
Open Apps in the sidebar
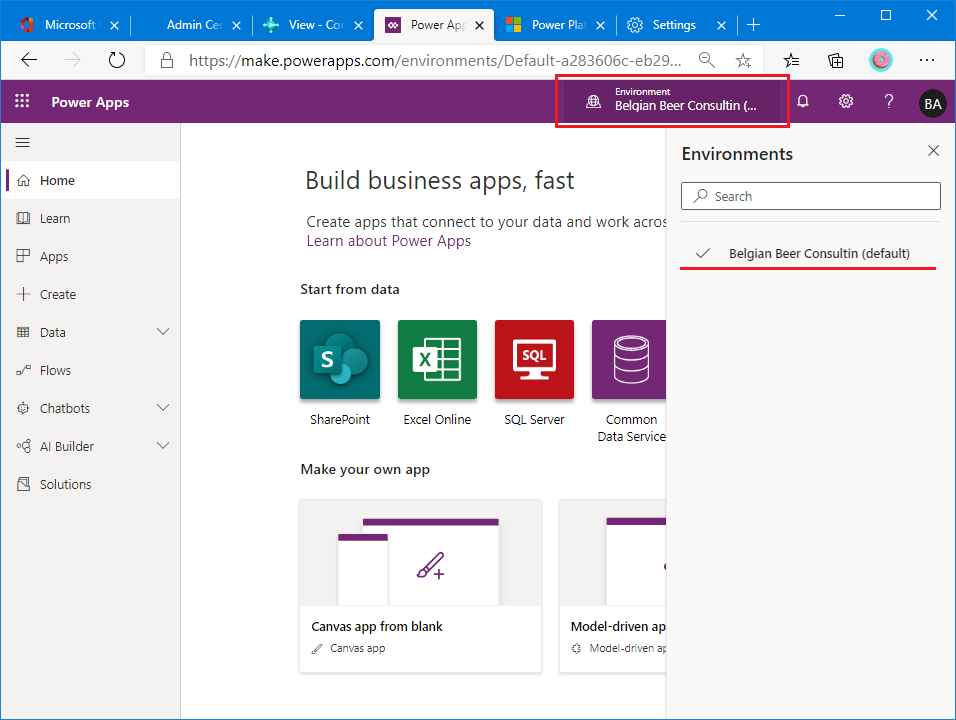[x=91, y=256]
